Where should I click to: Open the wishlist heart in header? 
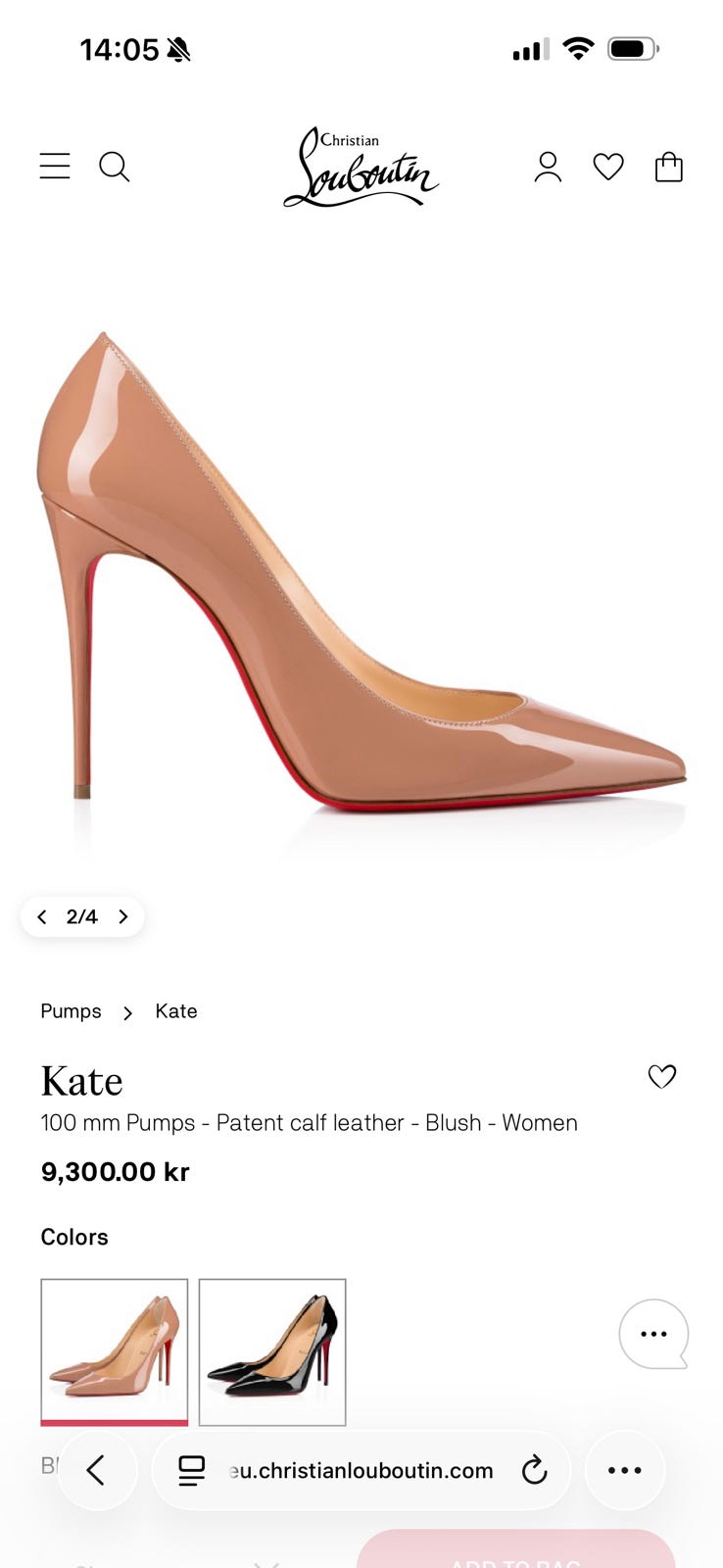pos(608,167)
